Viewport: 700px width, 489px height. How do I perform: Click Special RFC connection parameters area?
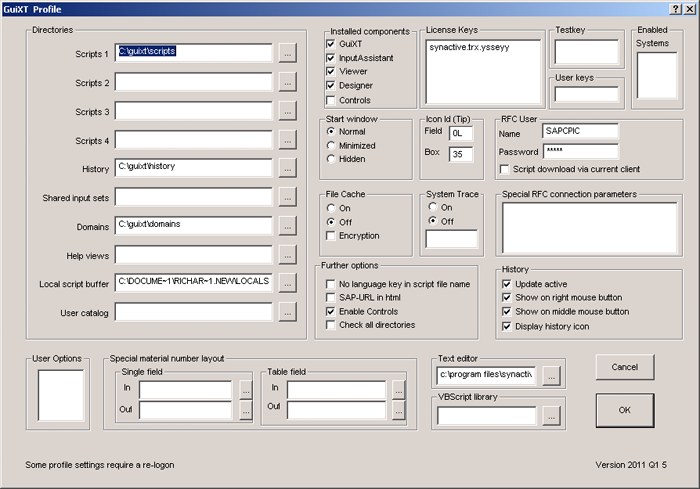[590, 228]
